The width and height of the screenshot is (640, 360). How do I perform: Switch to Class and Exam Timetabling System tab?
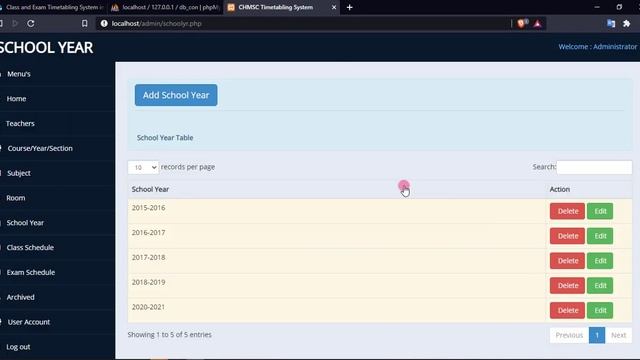tap(53, 7)
